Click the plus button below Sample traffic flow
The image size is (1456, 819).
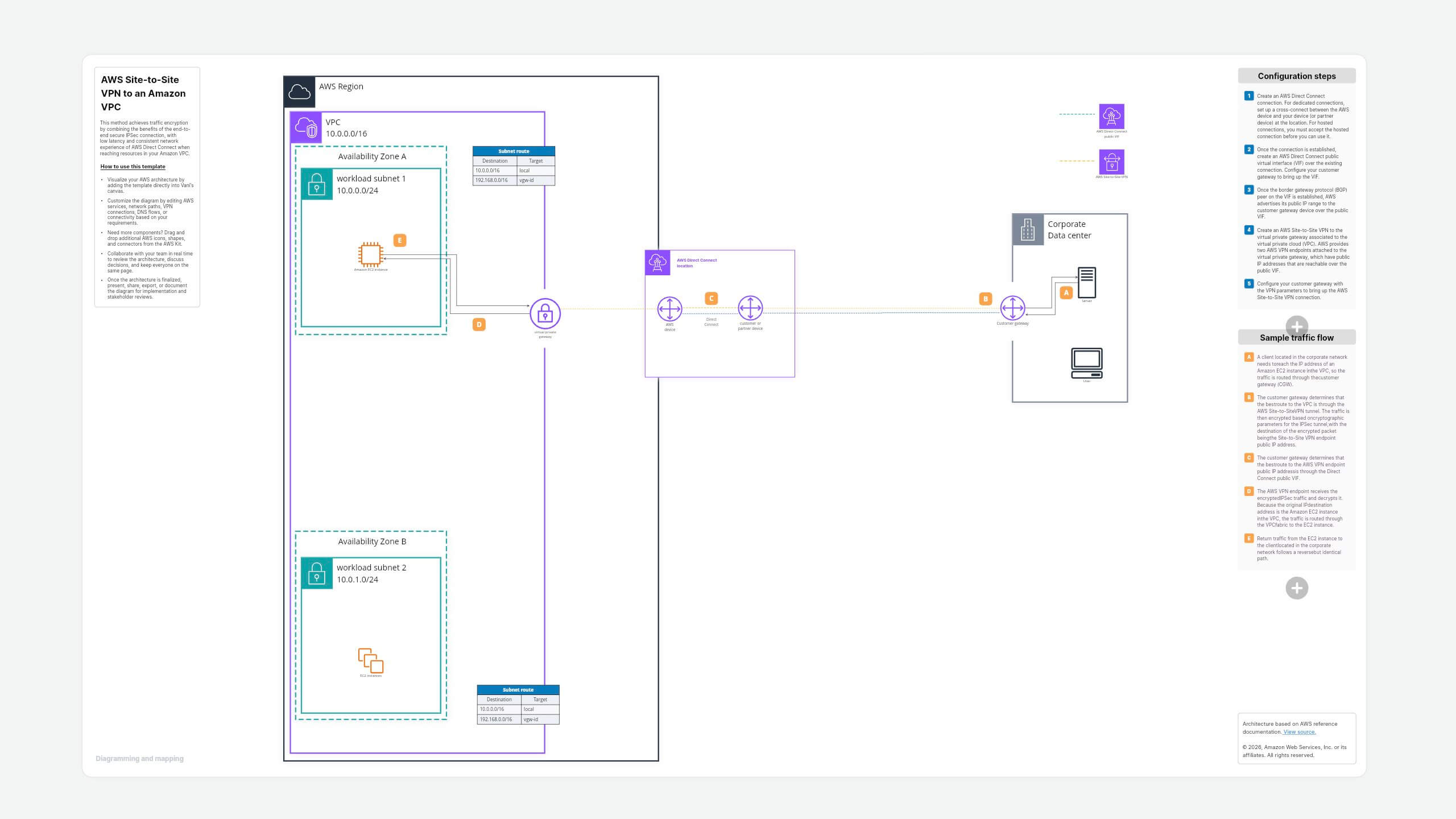(1297, 588)
